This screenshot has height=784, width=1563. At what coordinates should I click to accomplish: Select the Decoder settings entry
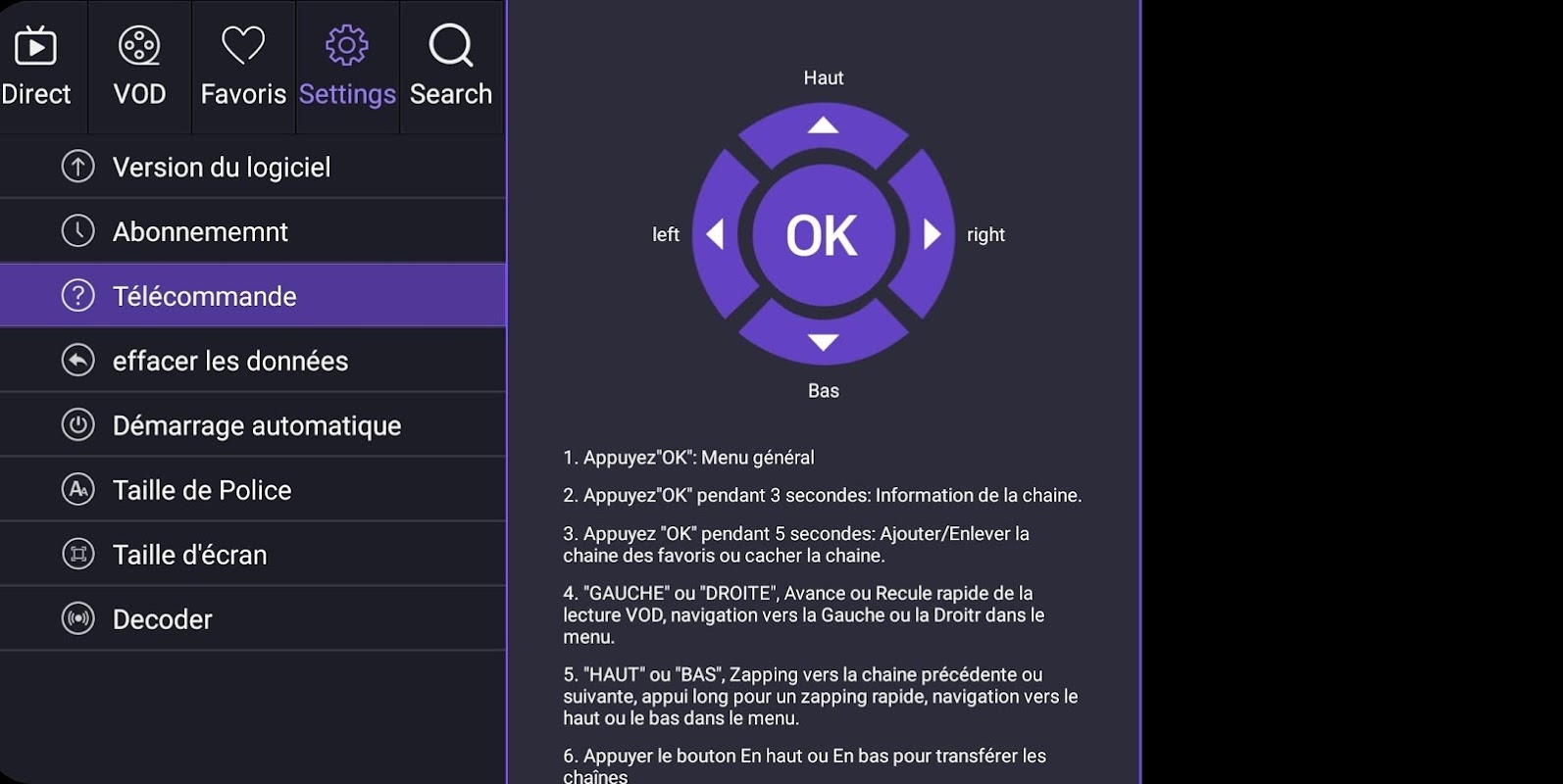point(163,619)
